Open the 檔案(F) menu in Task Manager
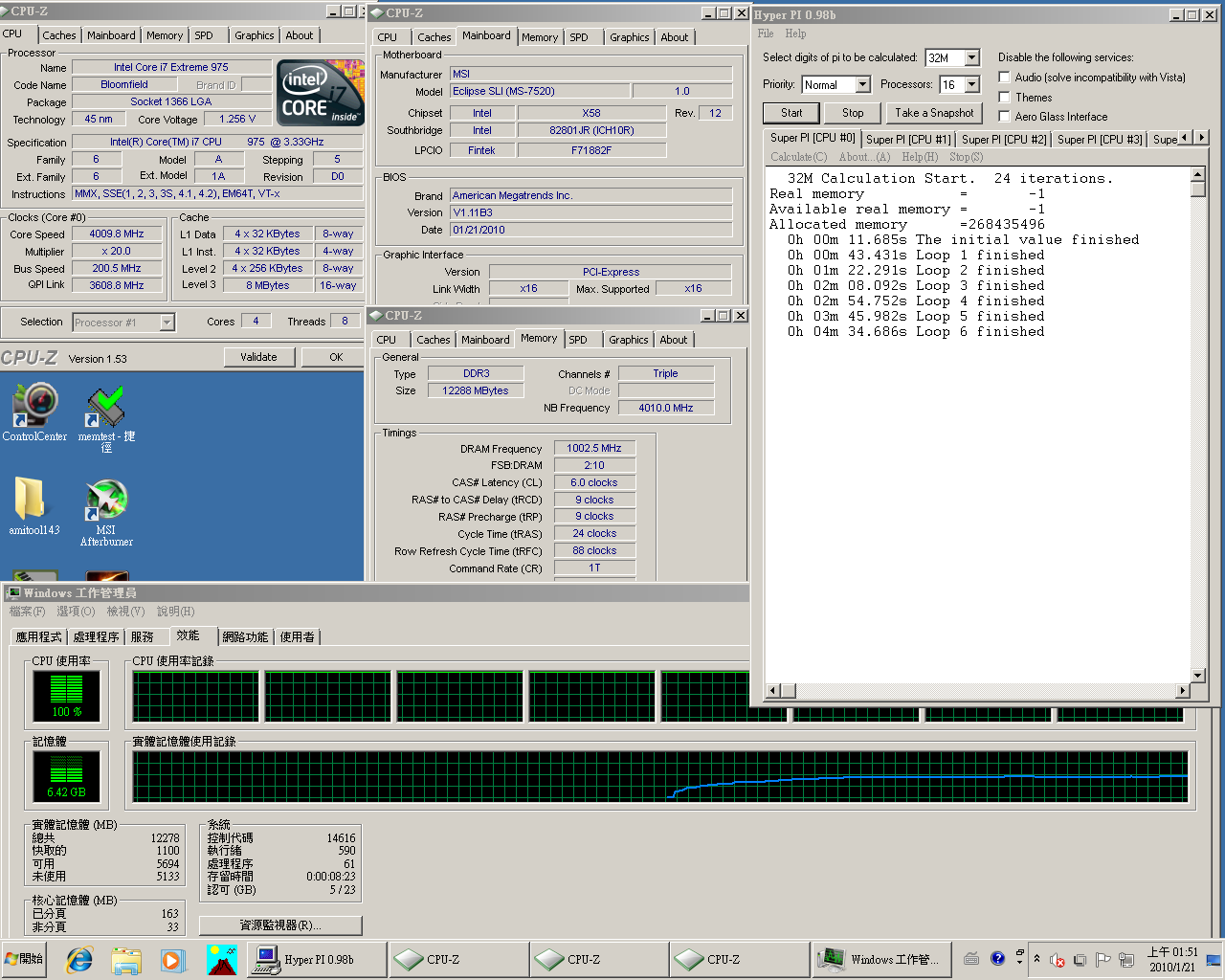1225x980 pixels. tap(27, 612)
